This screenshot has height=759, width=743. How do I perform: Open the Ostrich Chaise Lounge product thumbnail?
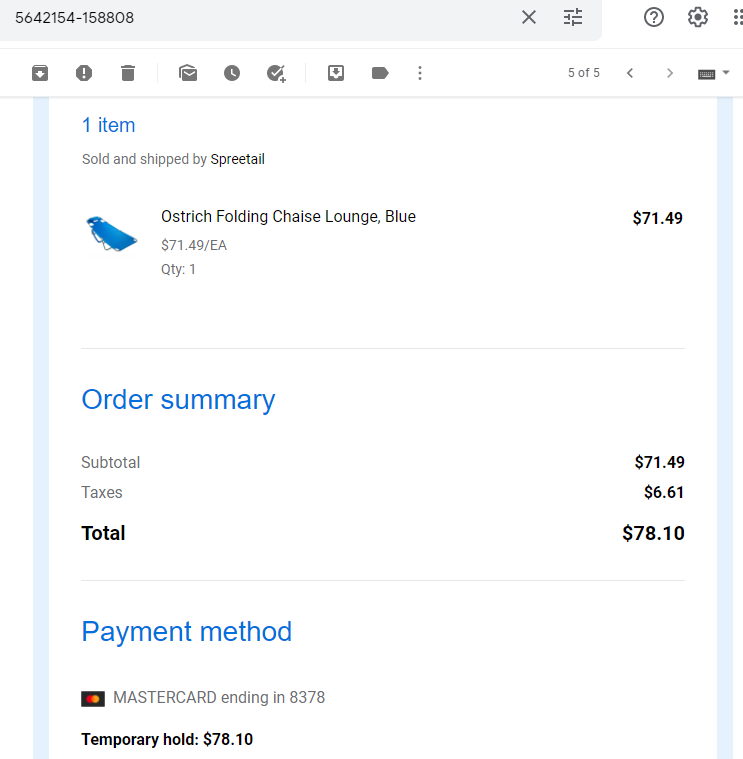pyautogui.click(x=112, y=234)
